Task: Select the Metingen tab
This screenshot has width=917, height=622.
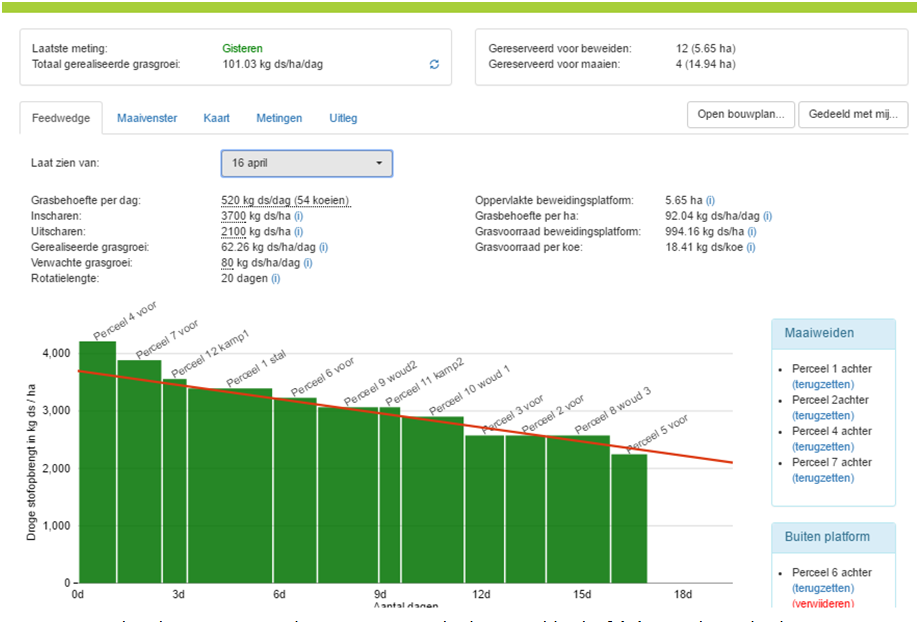Action: pyautogui.click(x=279, y=118)
